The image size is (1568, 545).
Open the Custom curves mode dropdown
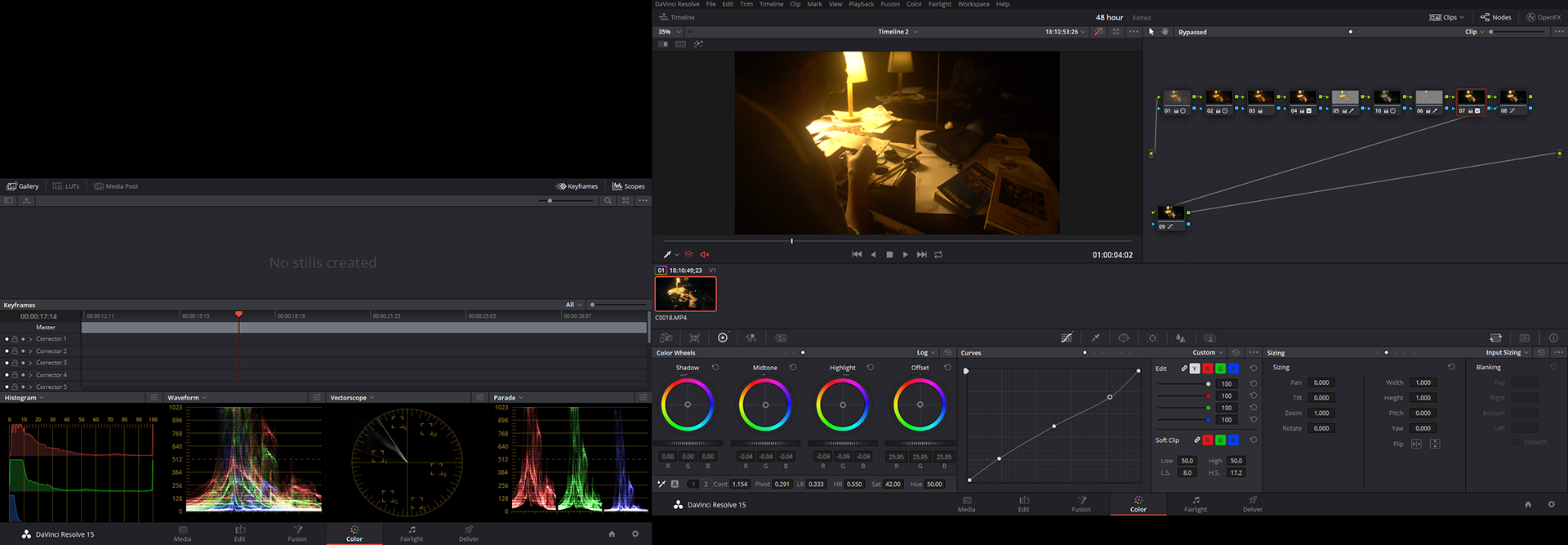1208,353
